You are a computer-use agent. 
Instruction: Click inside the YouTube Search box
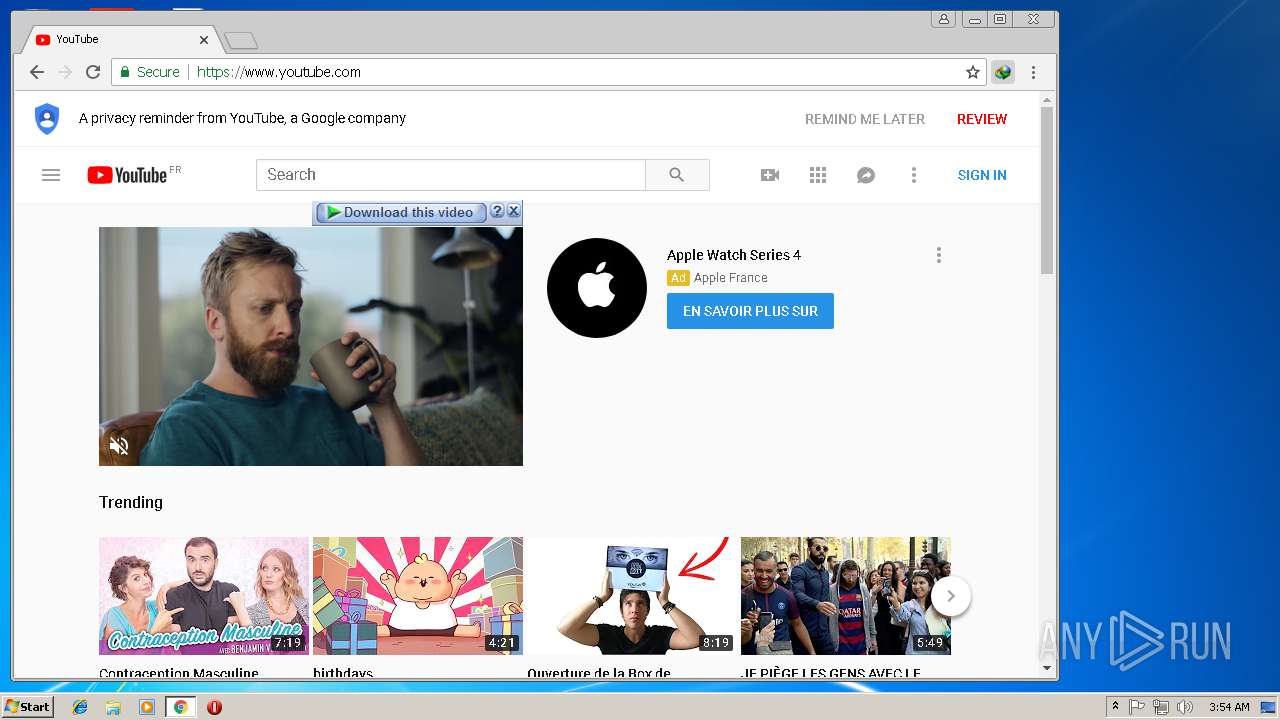point(451,175)
